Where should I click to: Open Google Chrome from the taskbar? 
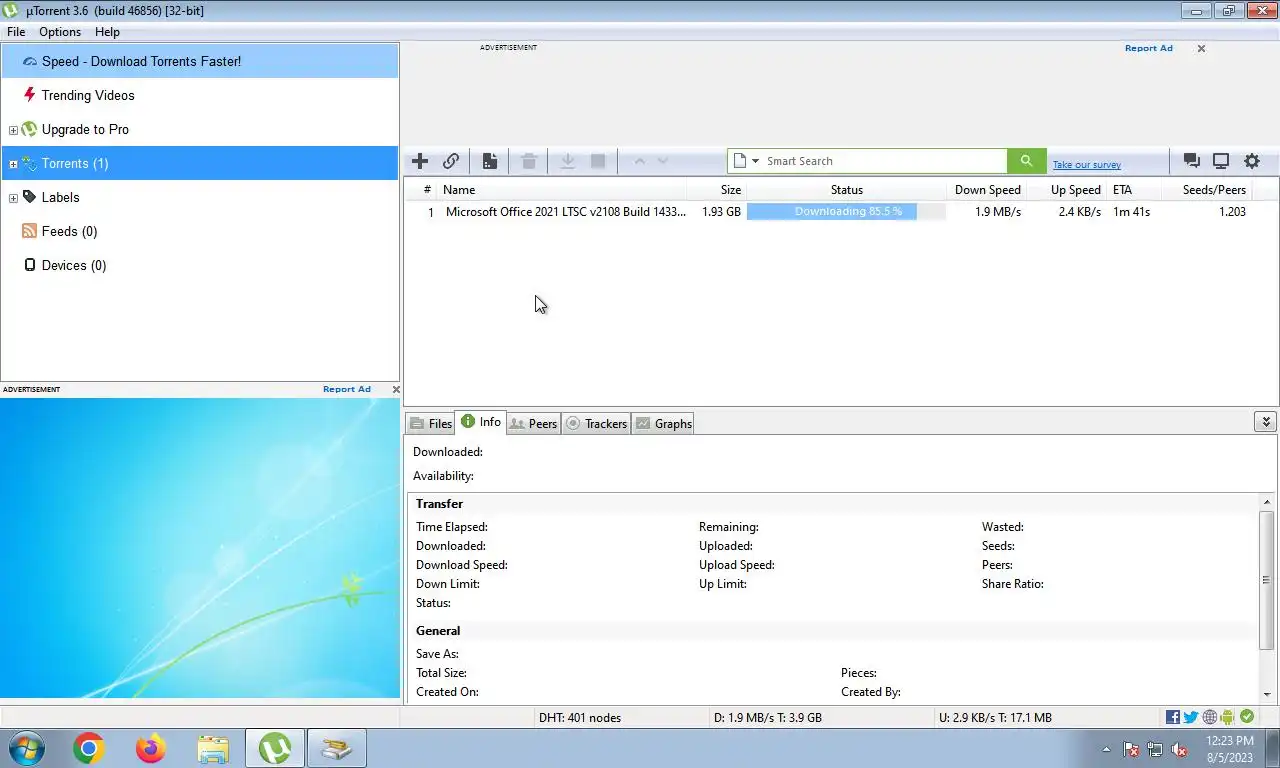pos(88,748)
